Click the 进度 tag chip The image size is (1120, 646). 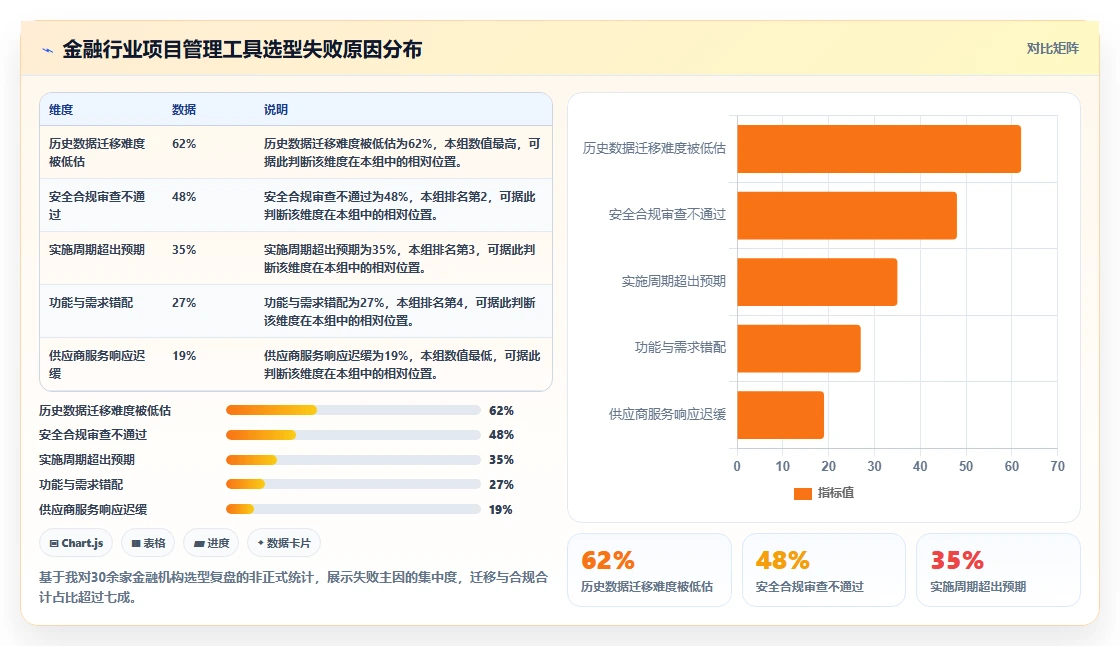pos(211,543)
